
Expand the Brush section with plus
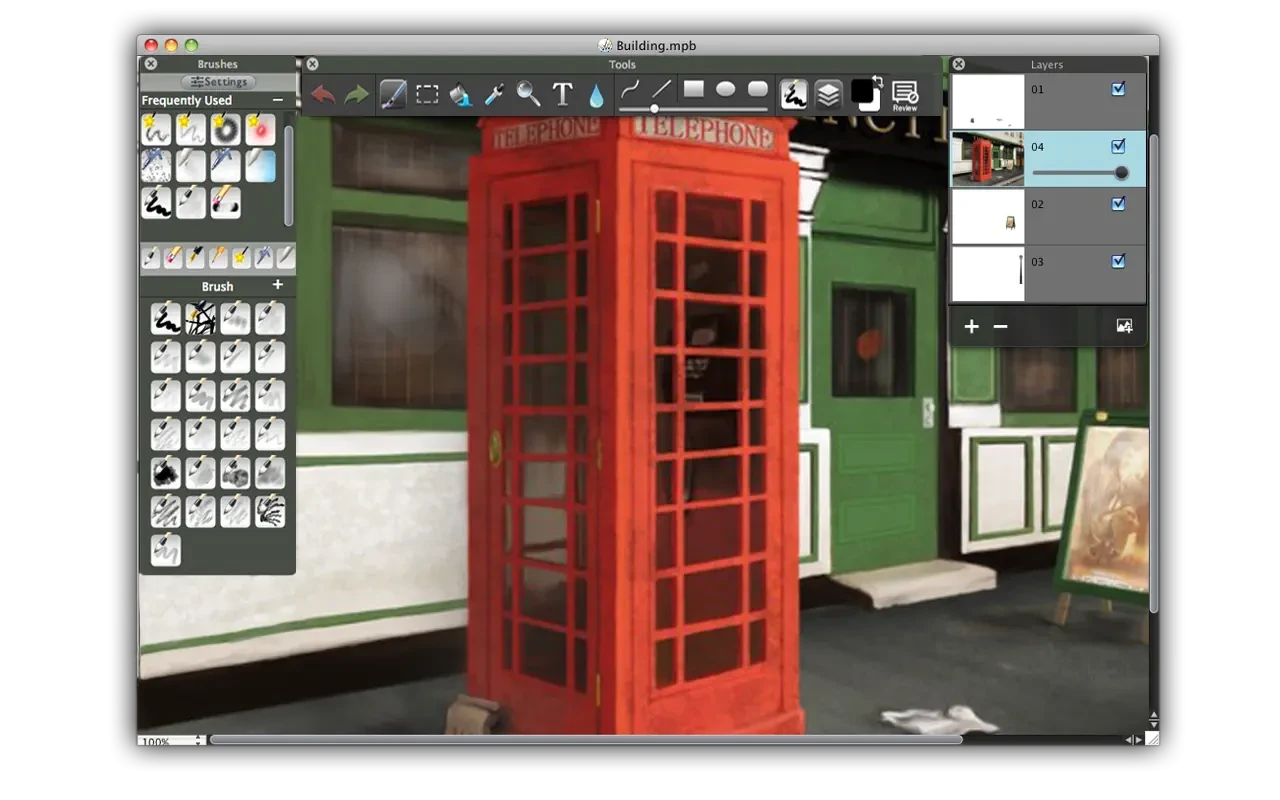pos(278,285)
